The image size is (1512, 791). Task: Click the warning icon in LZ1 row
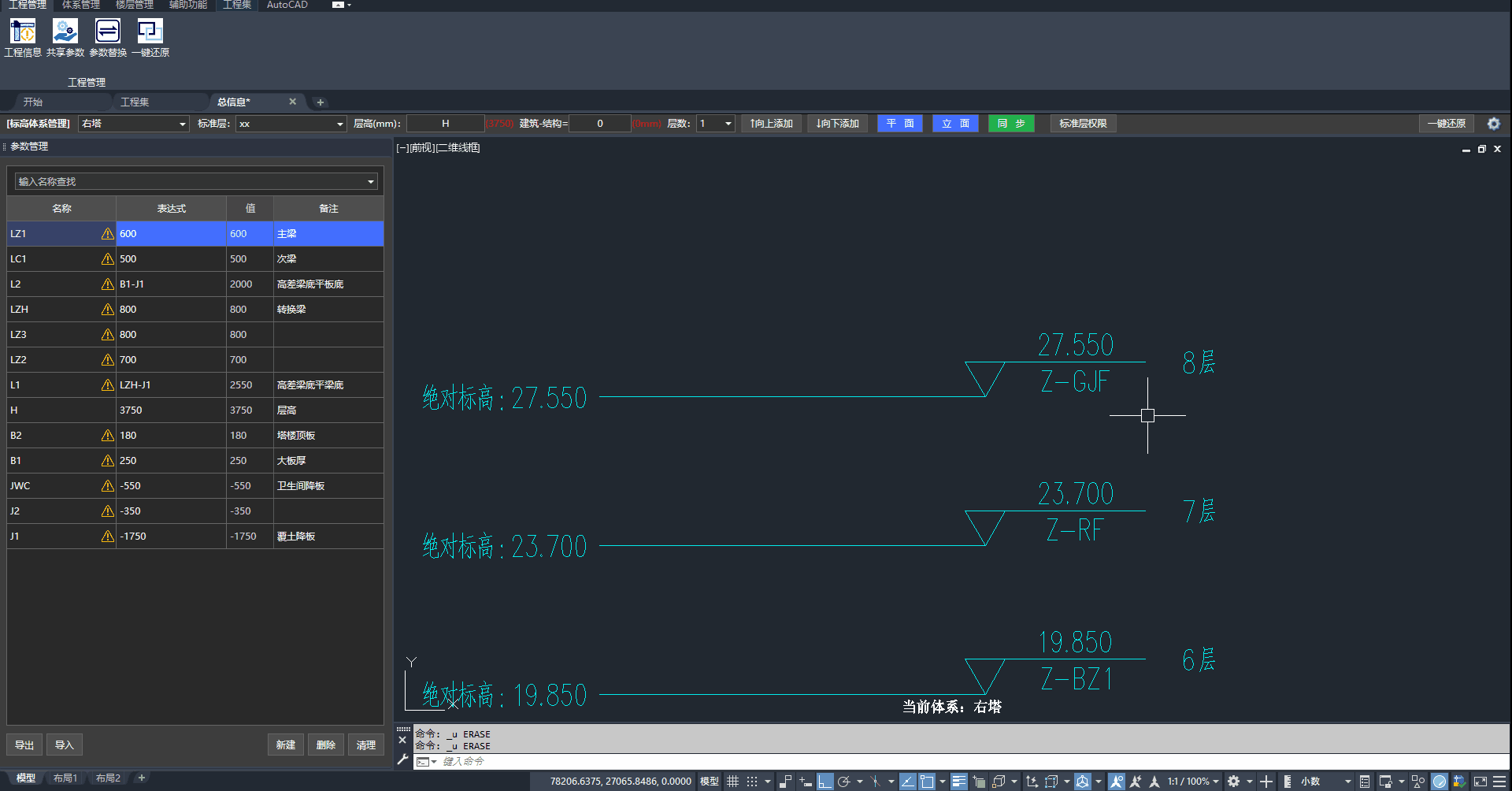click(108, 234)
